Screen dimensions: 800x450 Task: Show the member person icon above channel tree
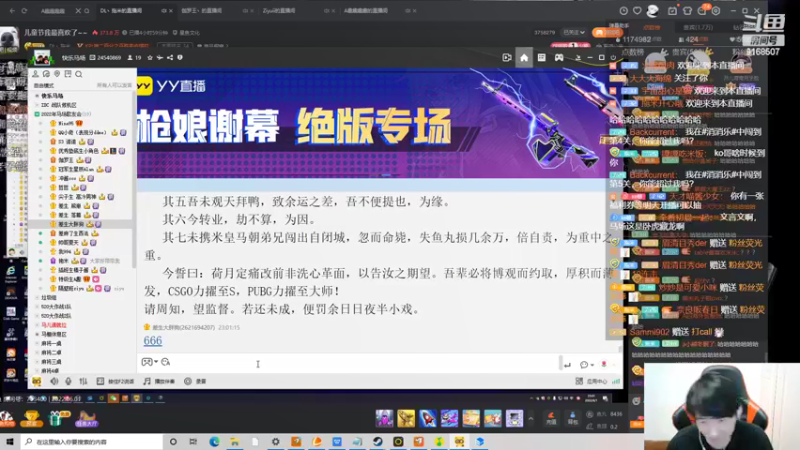[x=36, y=74]
